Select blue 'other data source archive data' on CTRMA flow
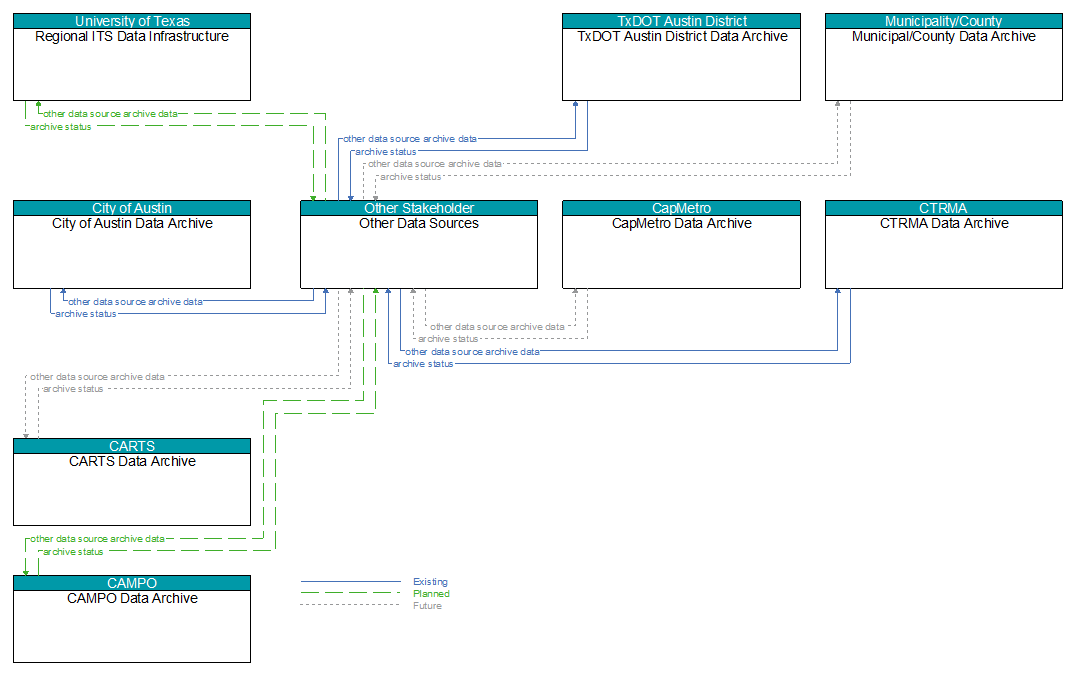The image size is (1073, 676). pyautogui.click(x=472, y=352)
